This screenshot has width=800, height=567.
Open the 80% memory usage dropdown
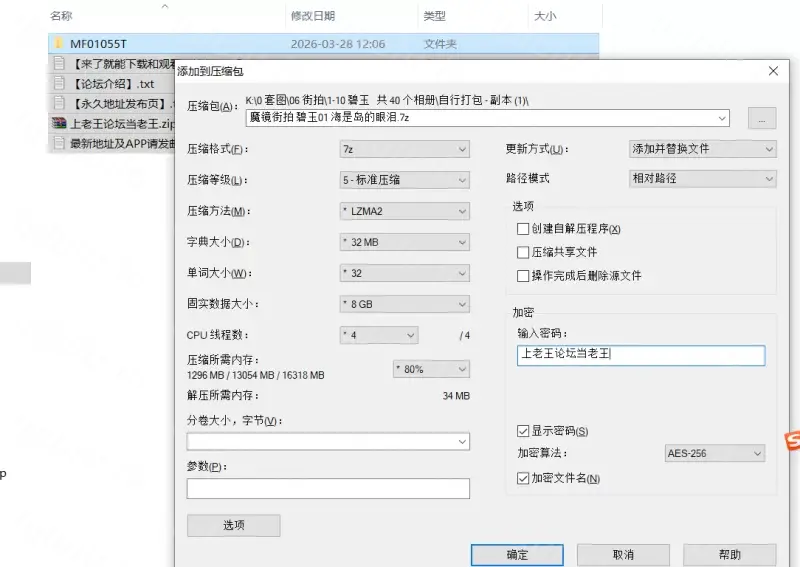[431, 369]
